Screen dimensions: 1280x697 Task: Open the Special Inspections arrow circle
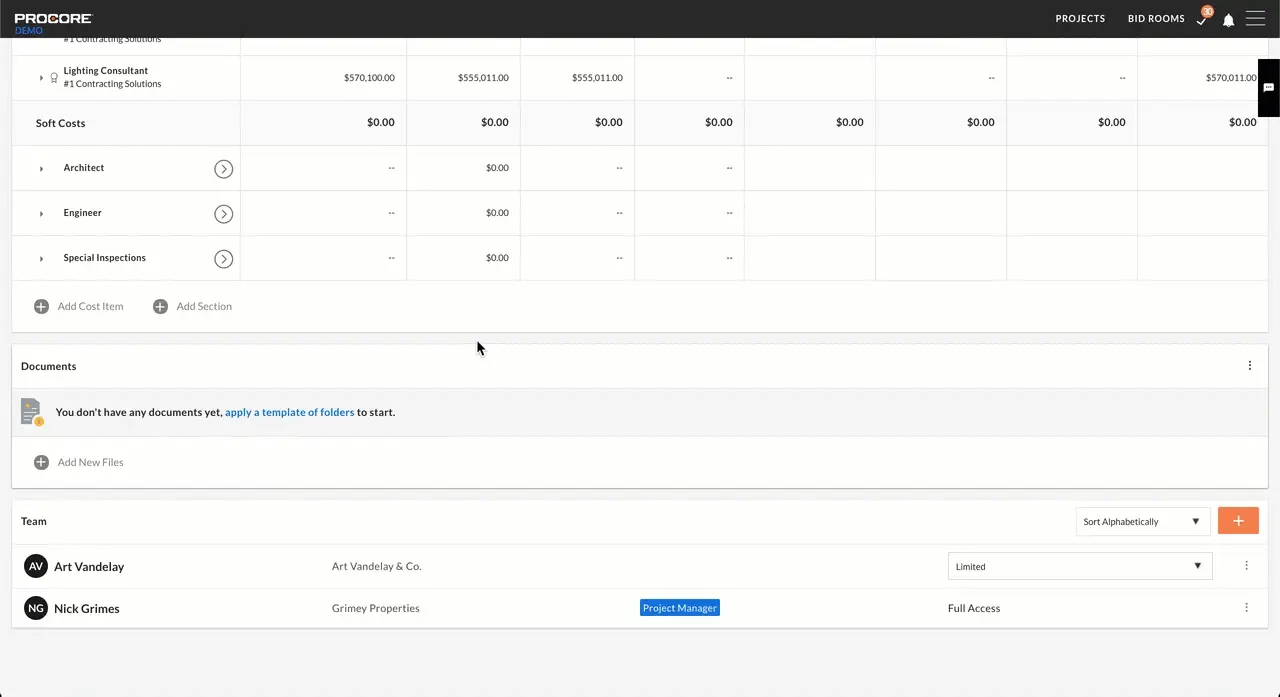(x=223, y=259)
